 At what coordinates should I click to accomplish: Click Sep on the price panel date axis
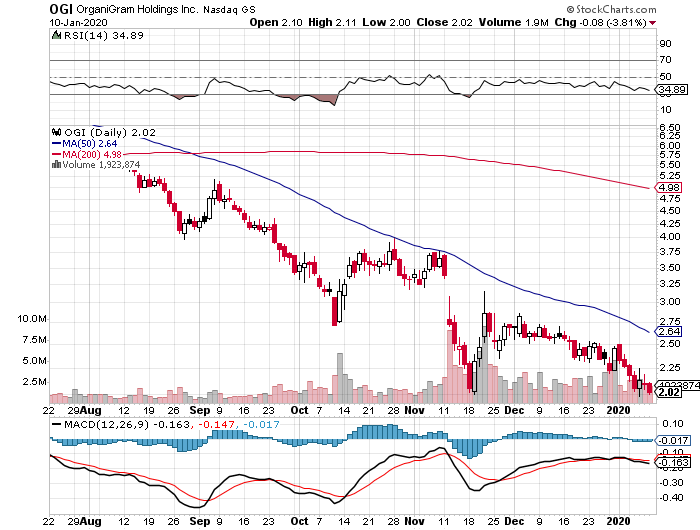click(199, 410)
